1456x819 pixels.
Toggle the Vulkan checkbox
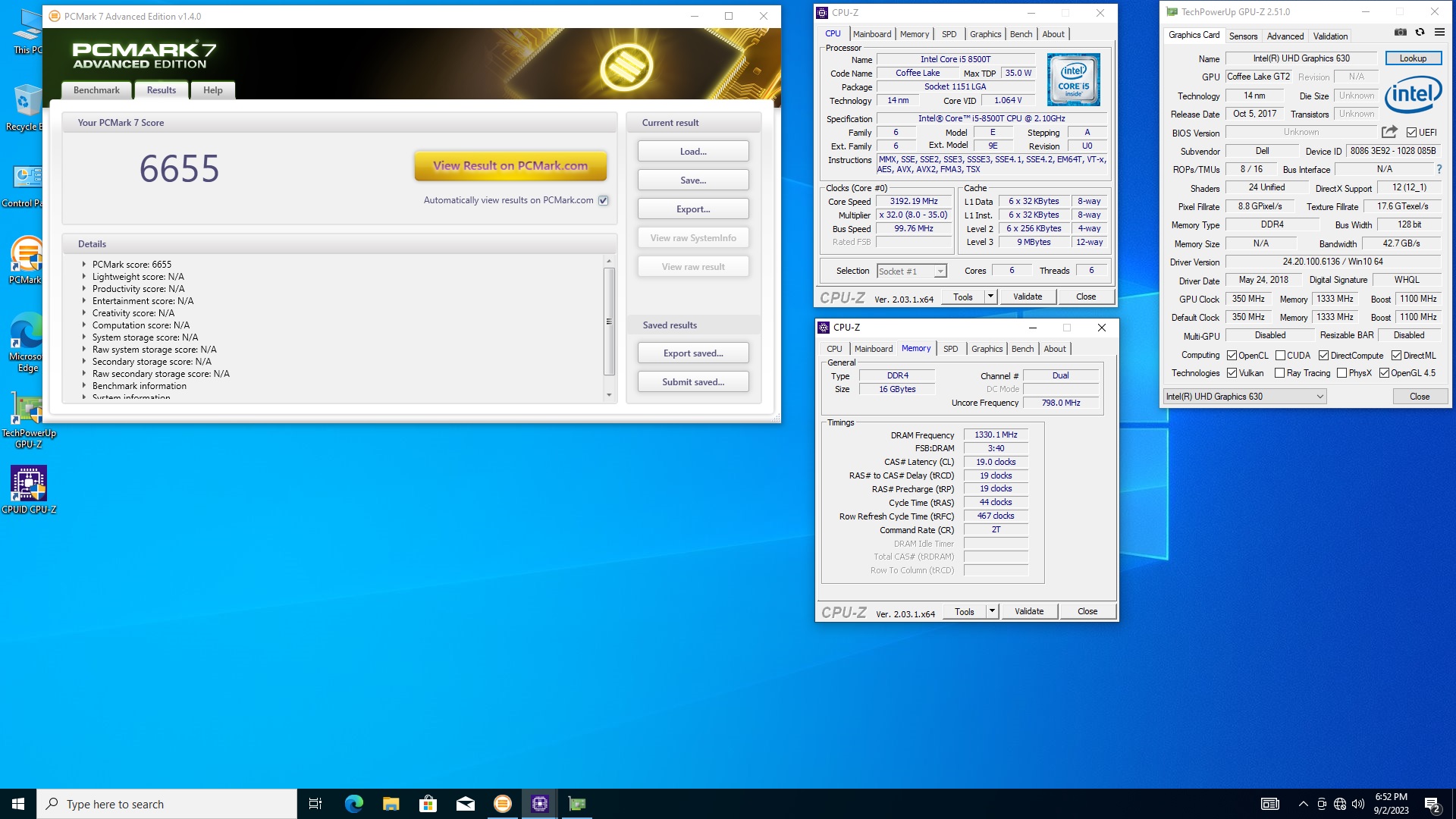1232,373
